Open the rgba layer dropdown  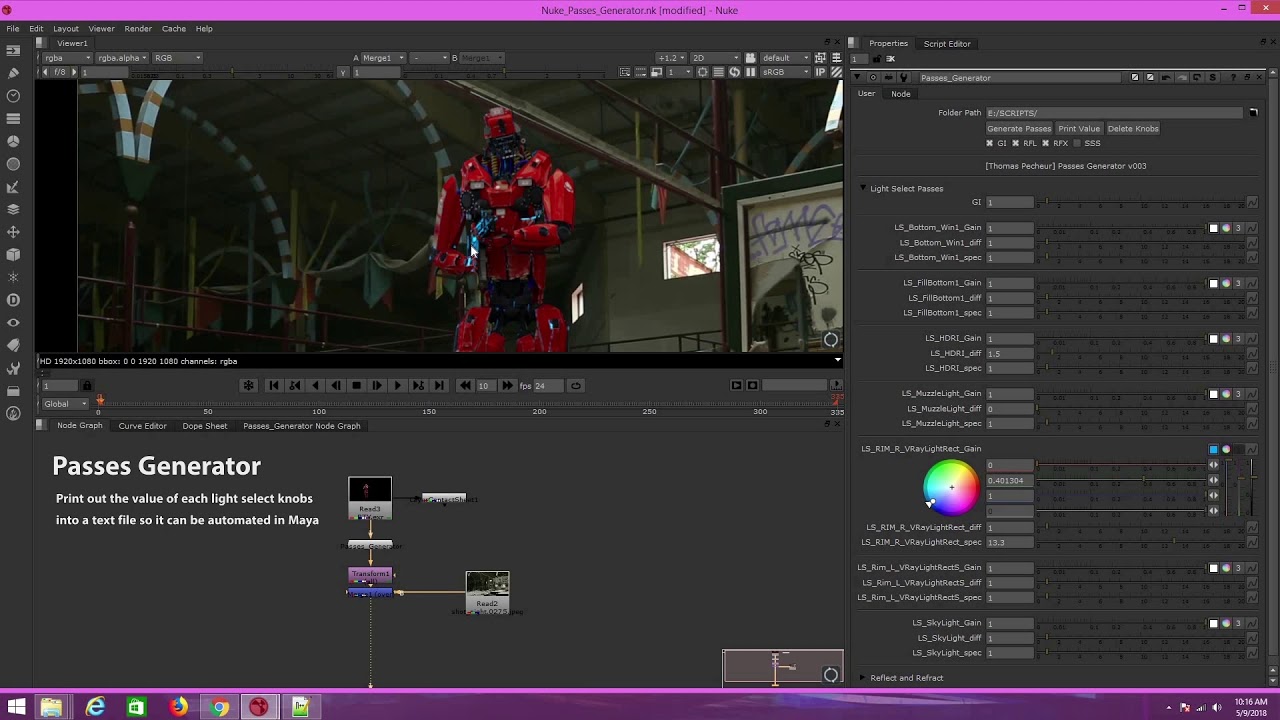tap(67, 58)
